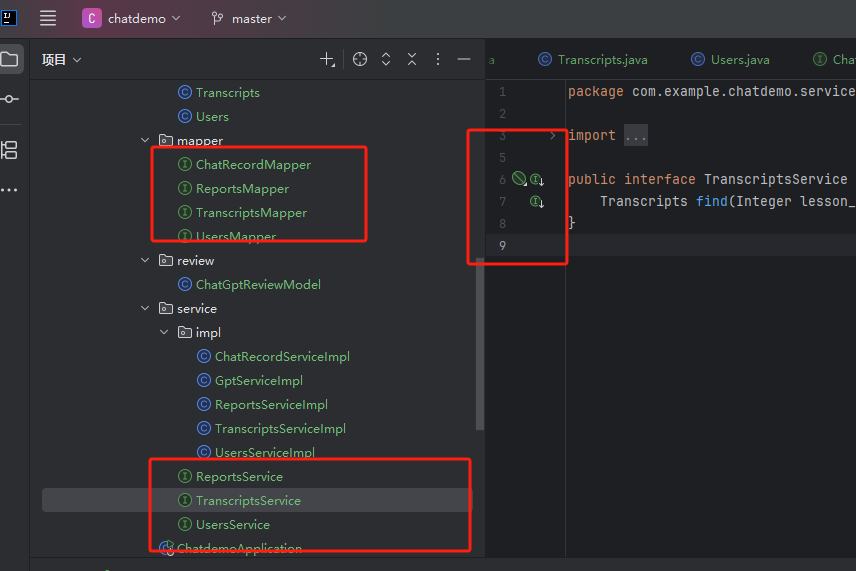The image size is (856, 571).
Task: Open the Structure tool window icon
Action: [10, 150]
